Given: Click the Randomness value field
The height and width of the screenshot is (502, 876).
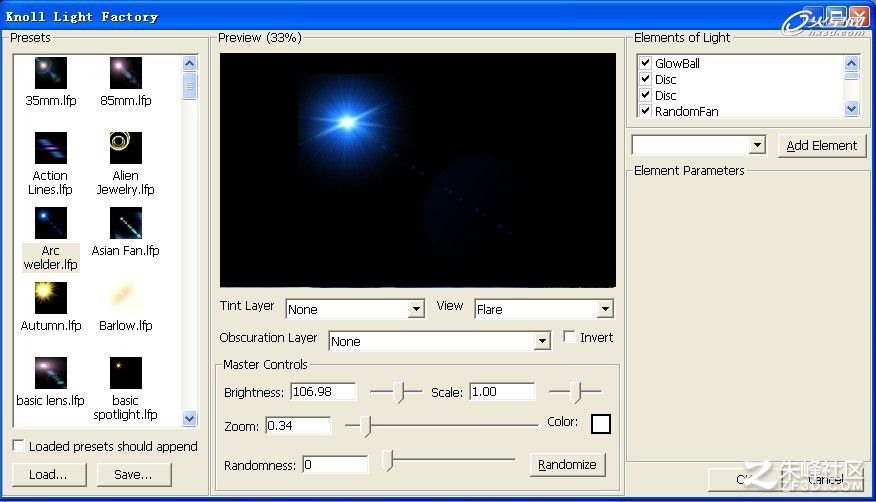Looking at the screenshot, I should 335,464.
